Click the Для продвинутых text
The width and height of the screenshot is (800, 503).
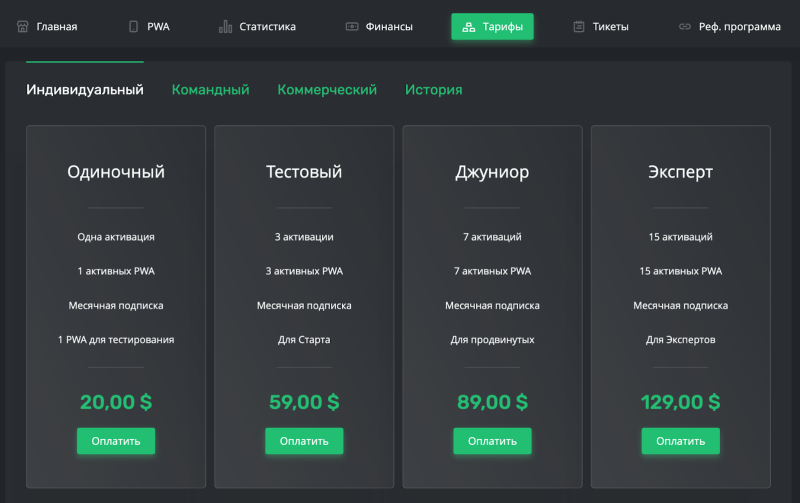(x=492, y=340)
